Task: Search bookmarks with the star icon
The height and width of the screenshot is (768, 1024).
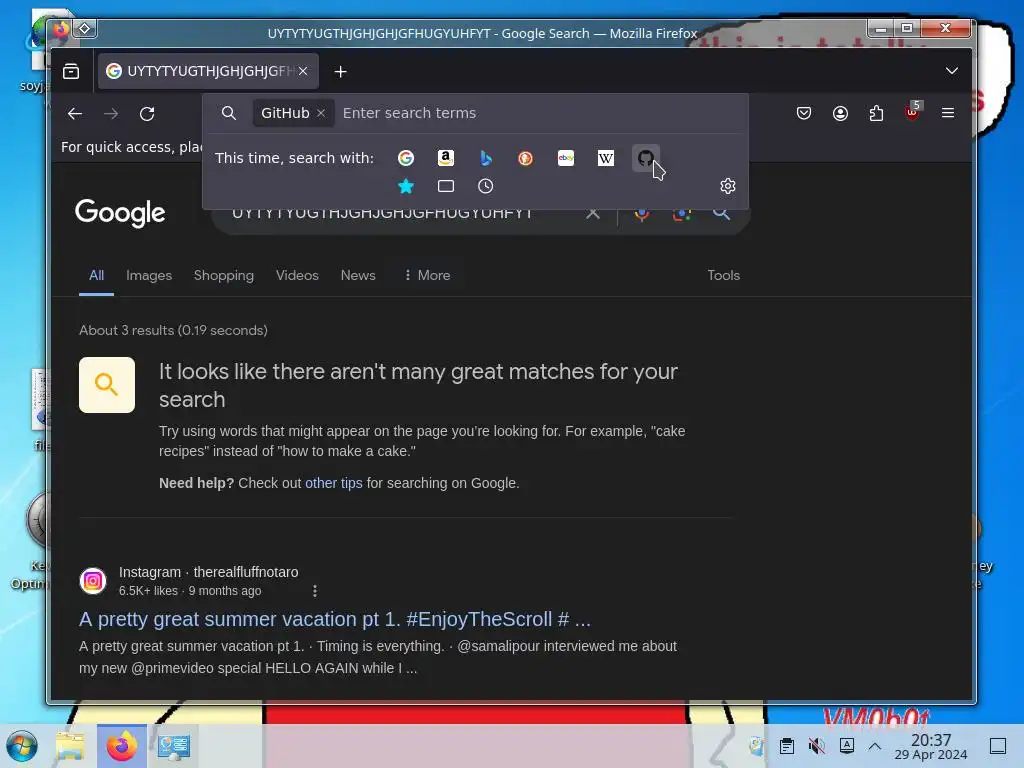Action: click(x=406, y=186)
